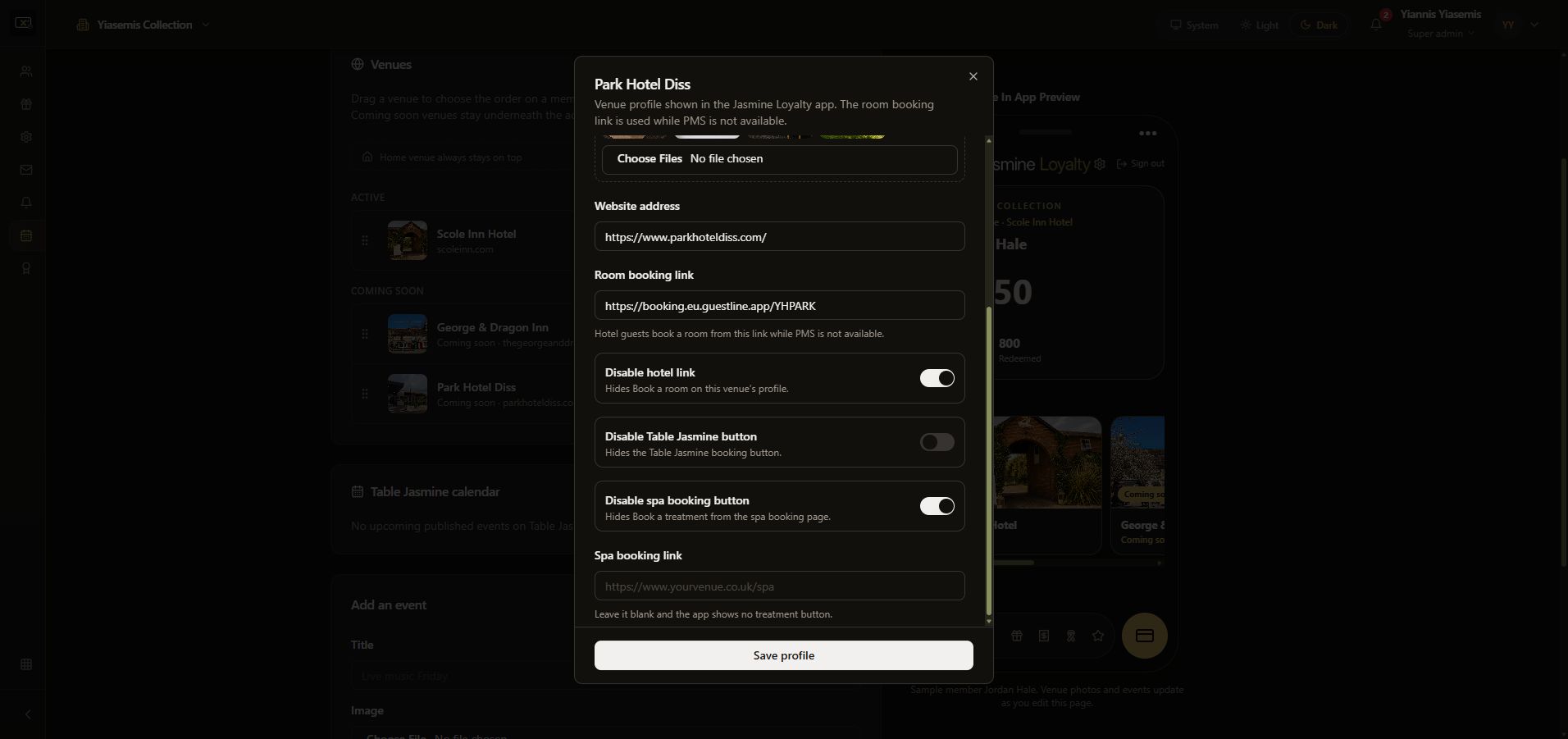1568x739 pixels.
Task: Click the Scole Inn Hotel thumbnail
Action: pos(408,240)
